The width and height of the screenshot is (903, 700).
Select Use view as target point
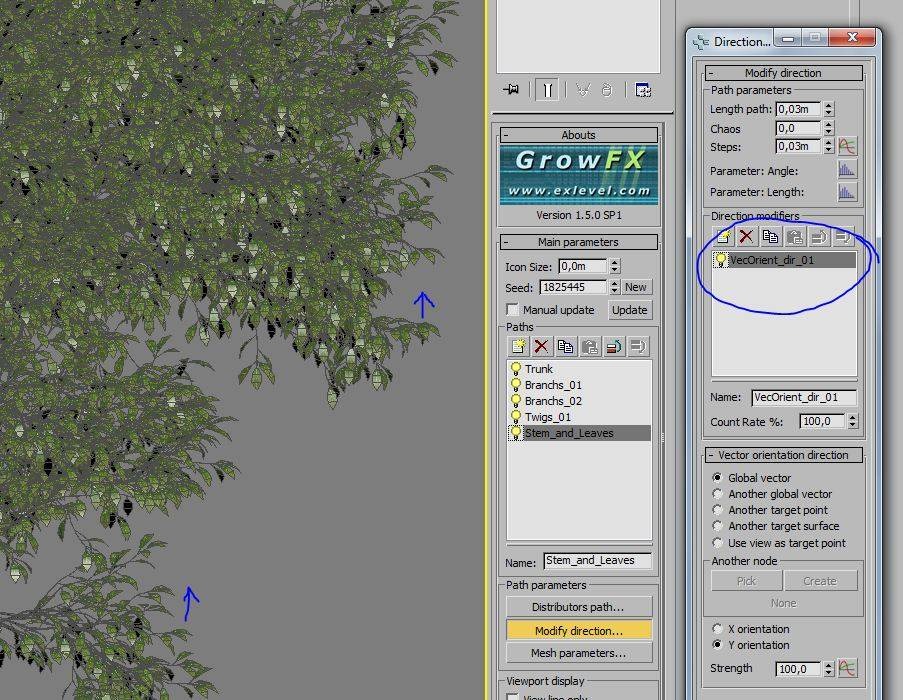click(717, 543)
